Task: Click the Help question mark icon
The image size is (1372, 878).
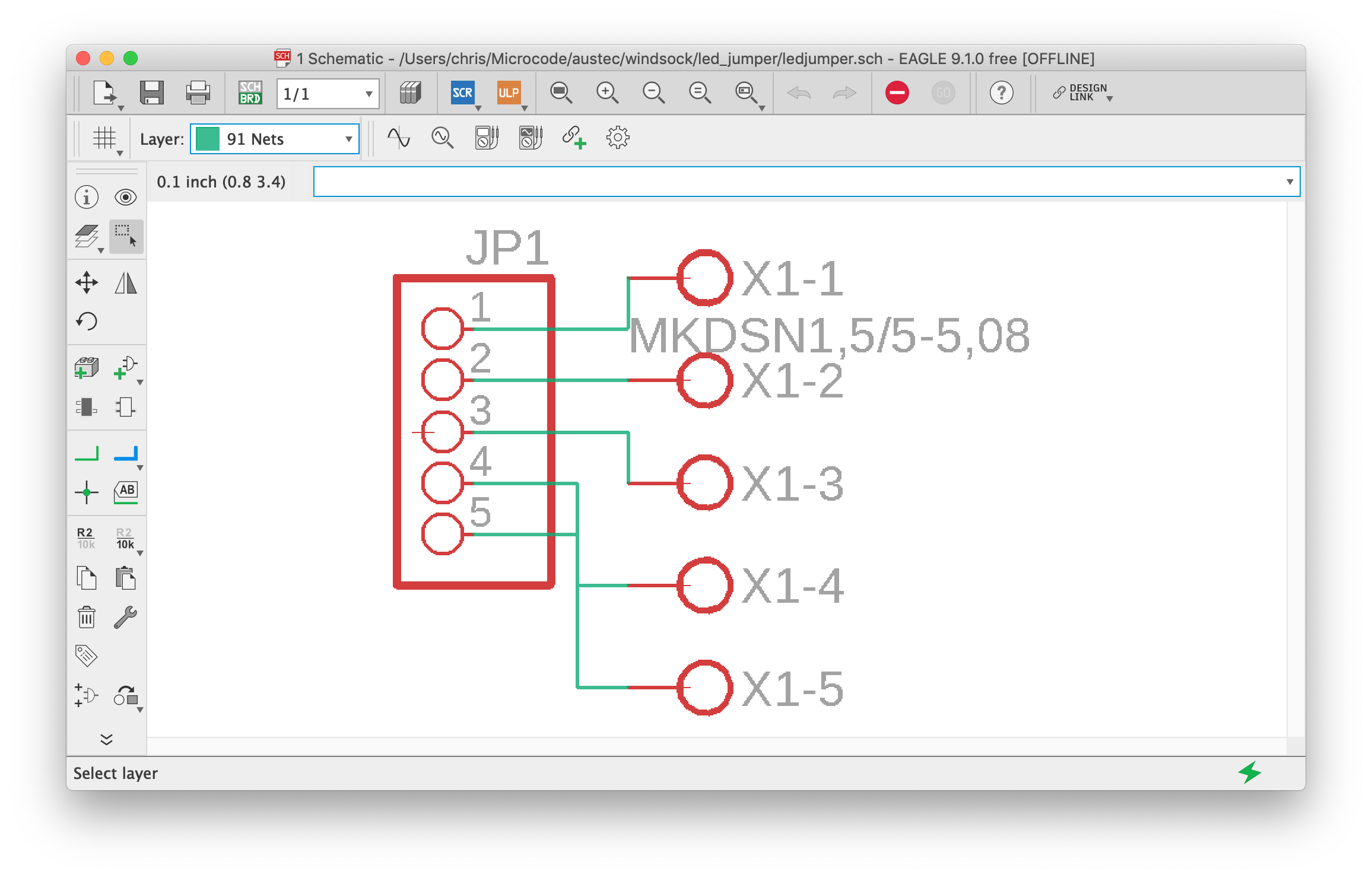Action: [1001, 93]
